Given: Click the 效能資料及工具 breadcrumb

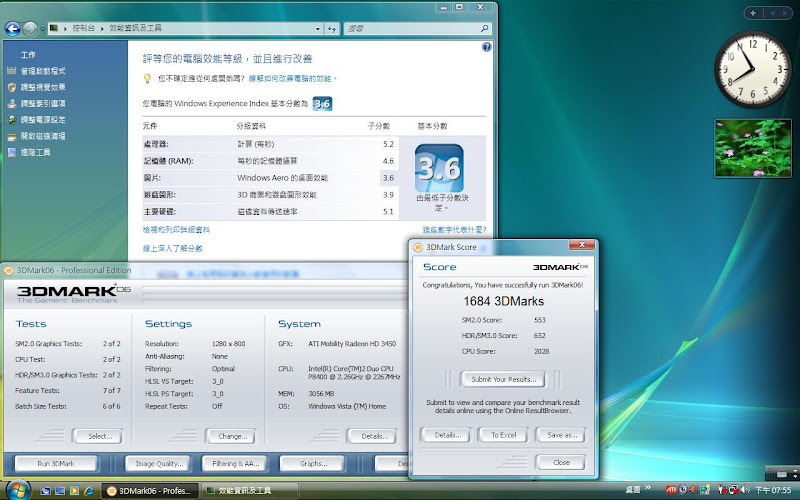Looking at the screenshot, I should pyautogui.click(x=136, y=29).
